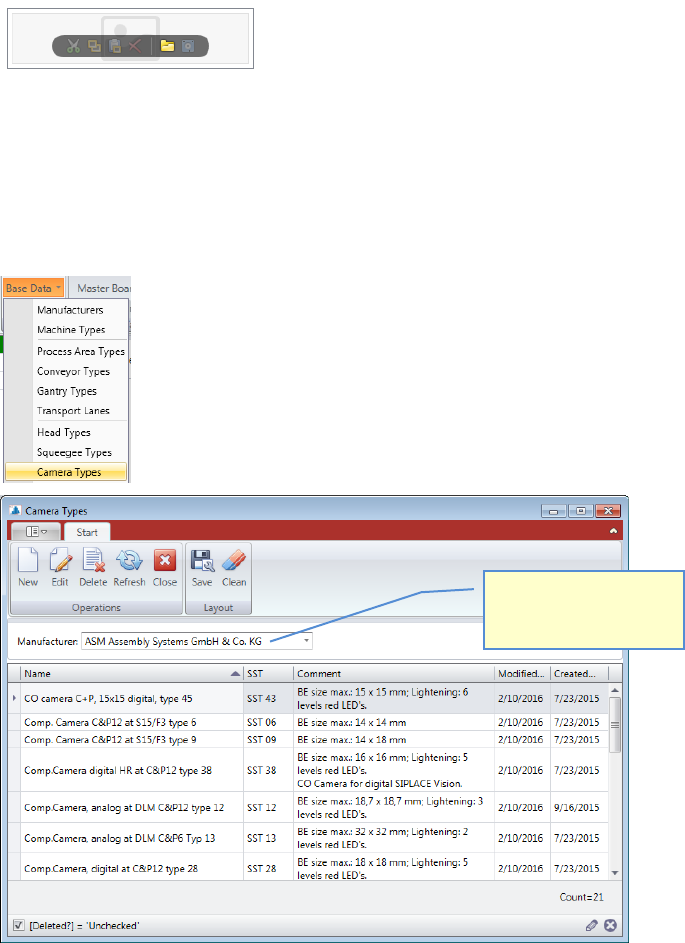
Task: Click the table scrollbar down arrow
Action: point(615,873)
